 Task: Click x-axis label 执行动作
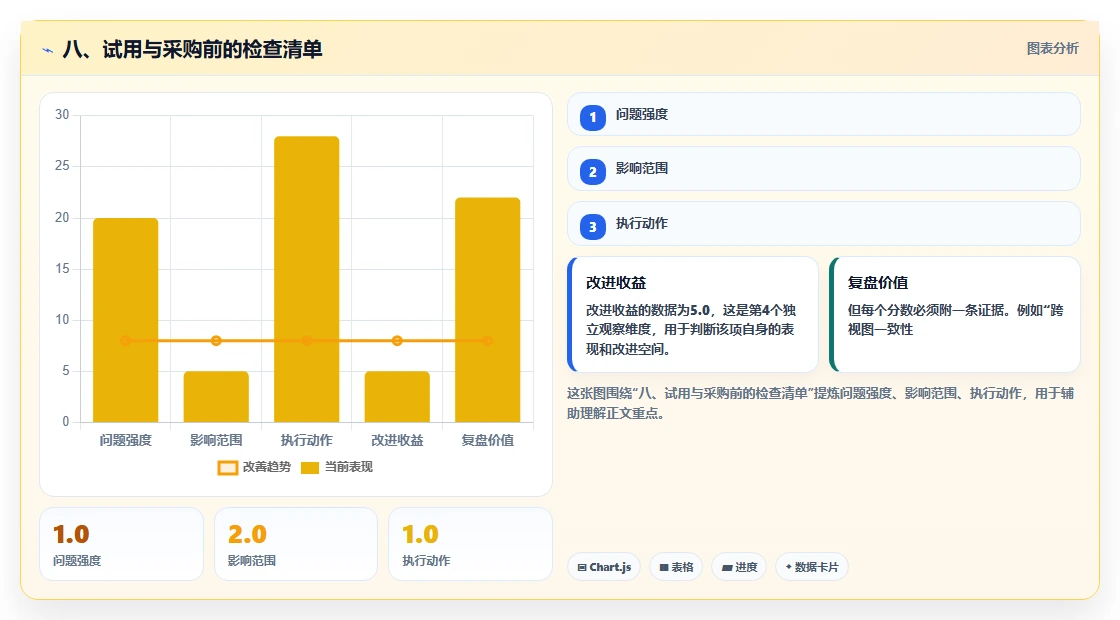click(x=306, y=440)
